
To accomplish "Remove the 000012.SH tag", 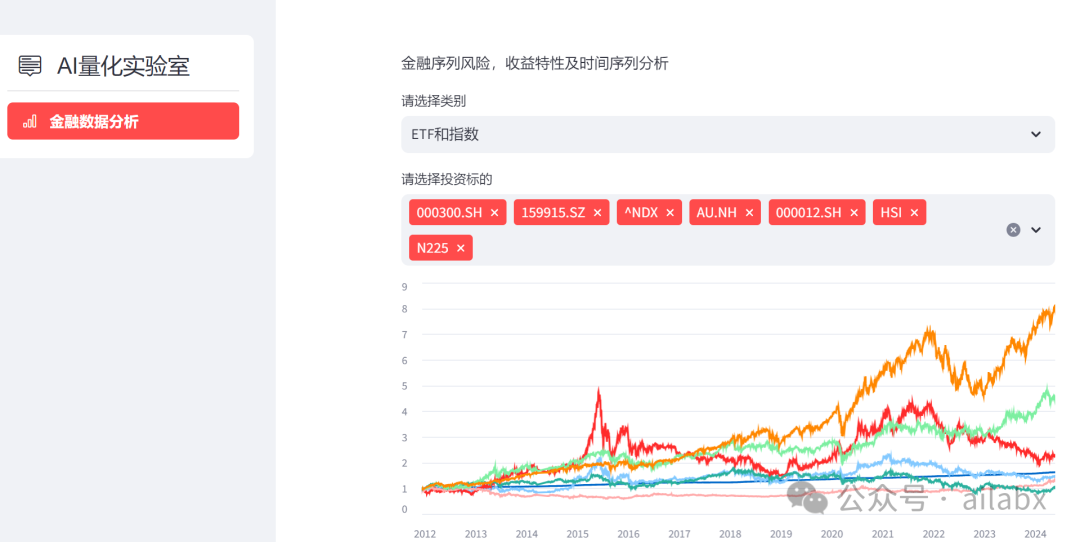I will 854,213.
